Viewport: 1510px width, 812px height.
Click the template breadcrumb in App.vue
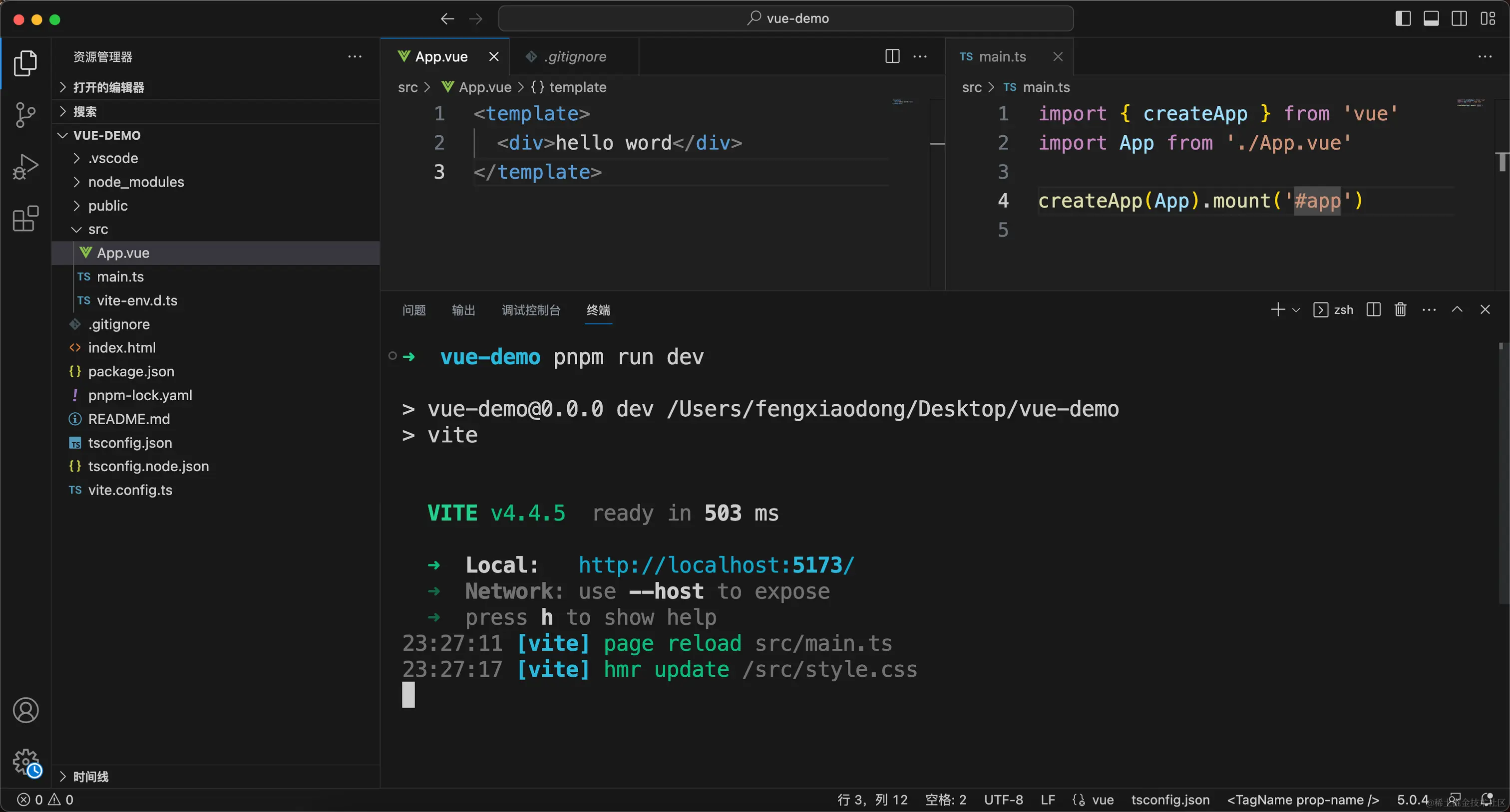tap(569, 87)
